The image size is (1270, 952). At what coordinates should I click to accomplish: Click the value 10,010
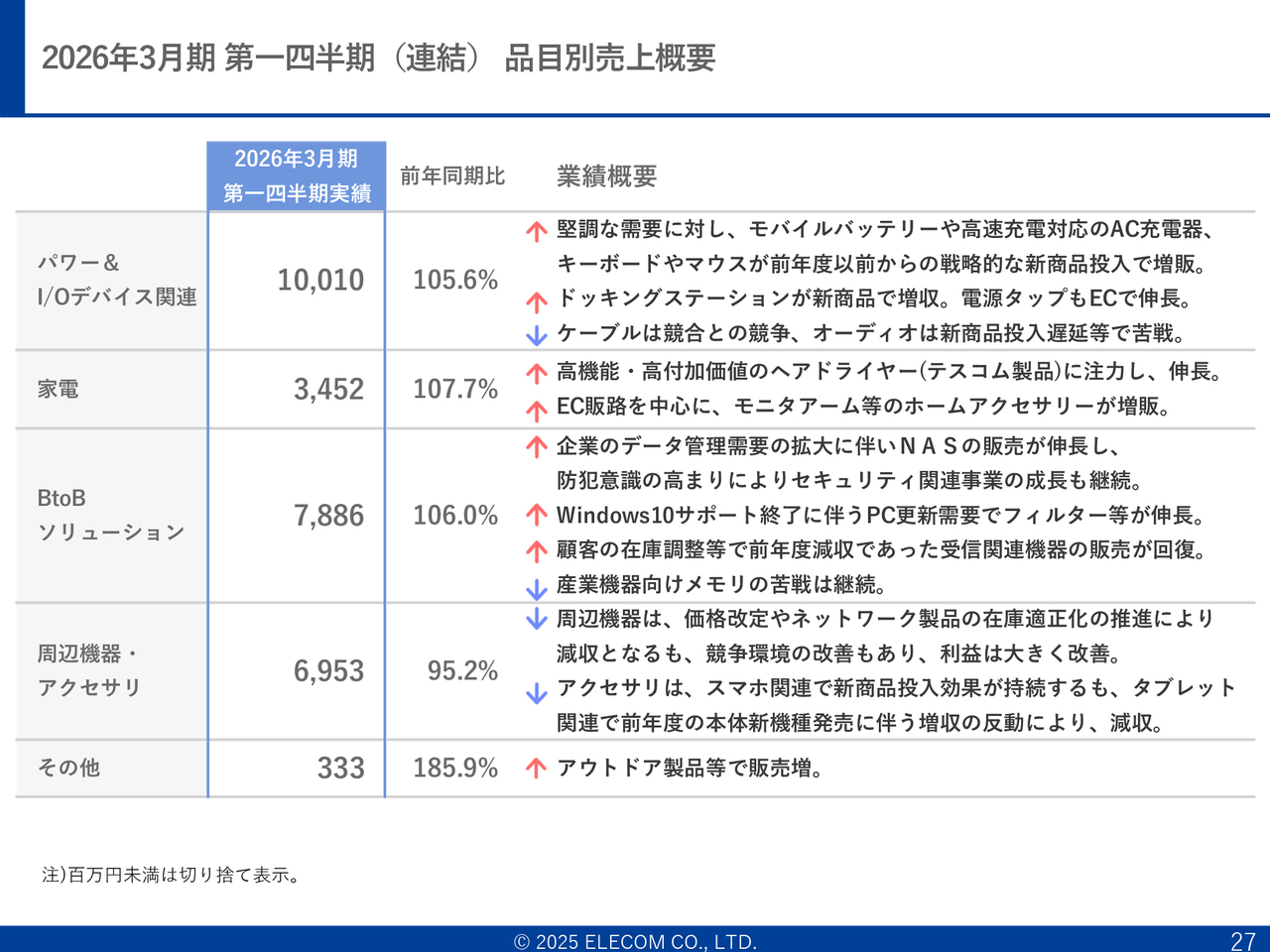tap(320, 281)
